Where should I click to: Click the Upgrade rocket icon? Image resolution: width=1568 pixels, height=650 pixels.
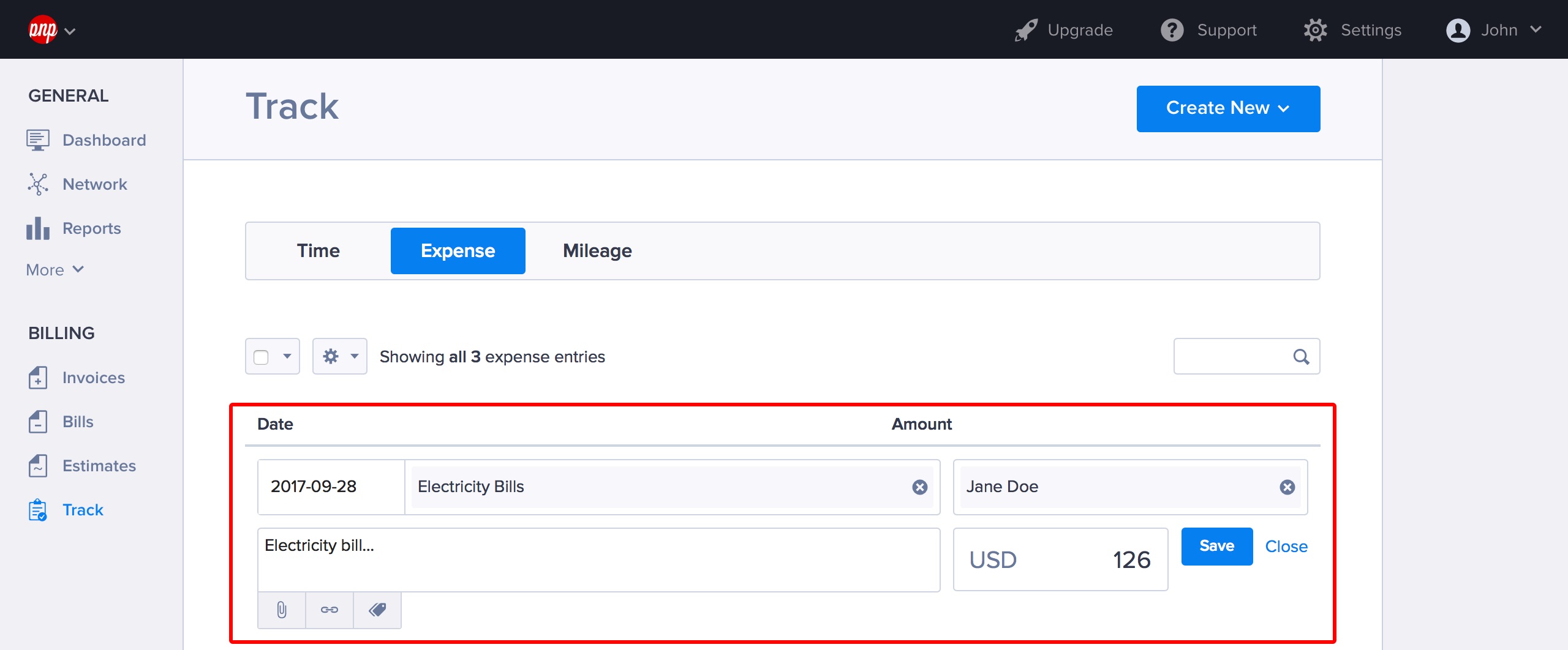click(x=1026, y=30)
